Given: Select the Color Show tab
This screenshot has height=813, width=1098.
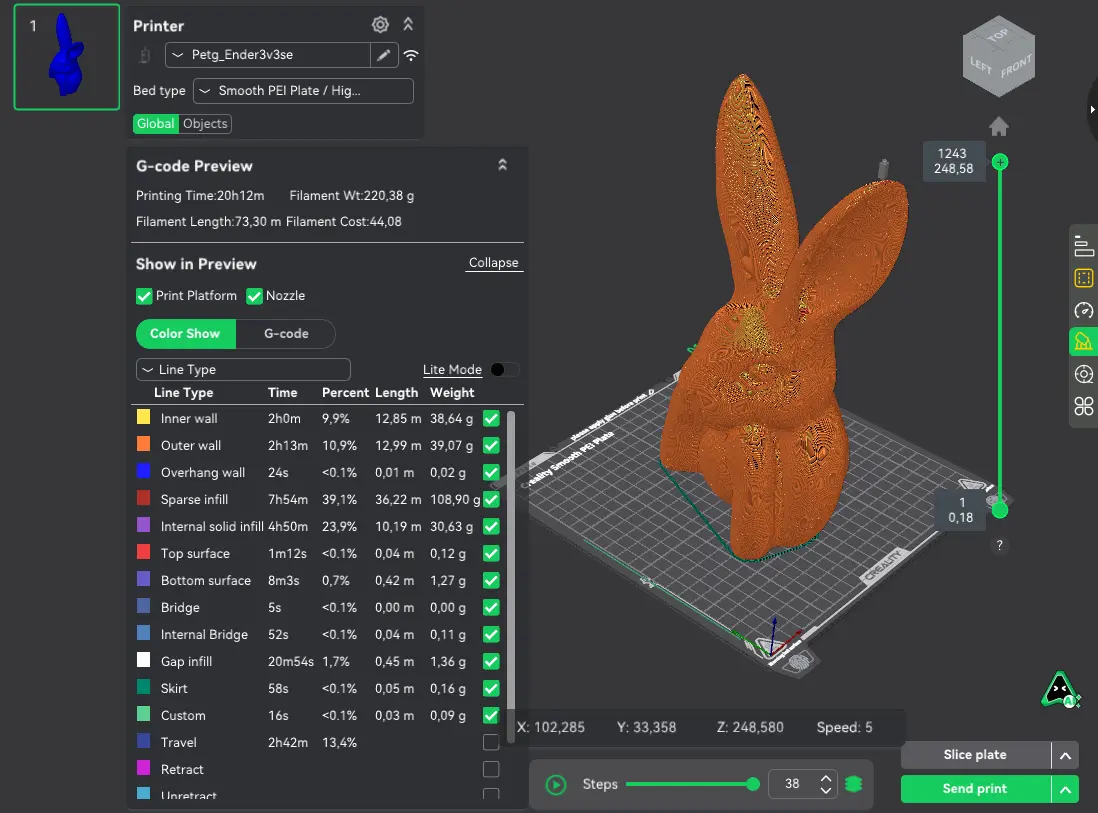Looking at the screenshot, I should (185, 334).
